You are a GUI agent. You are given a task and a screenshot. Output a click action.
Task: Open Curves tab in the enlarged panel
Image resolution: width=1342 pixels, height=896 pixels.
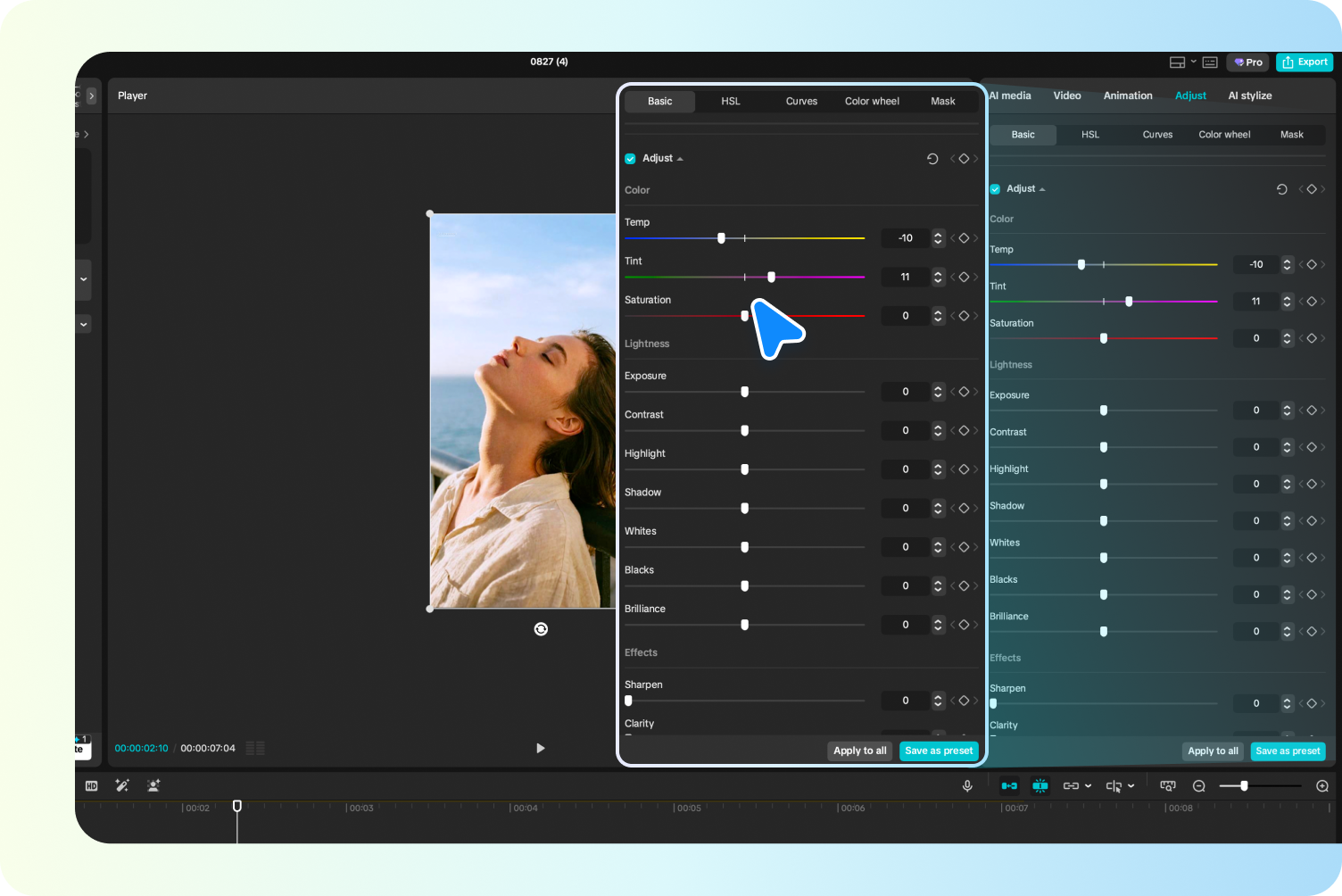(801, 102)
